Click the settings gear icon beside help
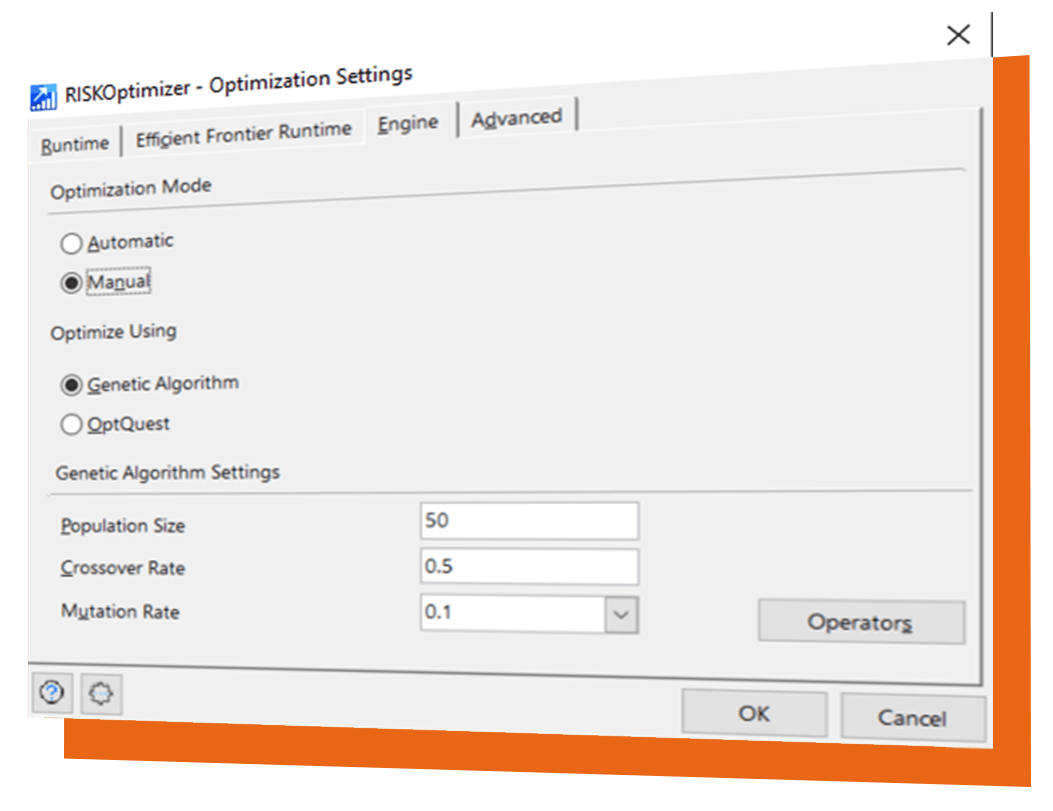 [x=101, y=694]
